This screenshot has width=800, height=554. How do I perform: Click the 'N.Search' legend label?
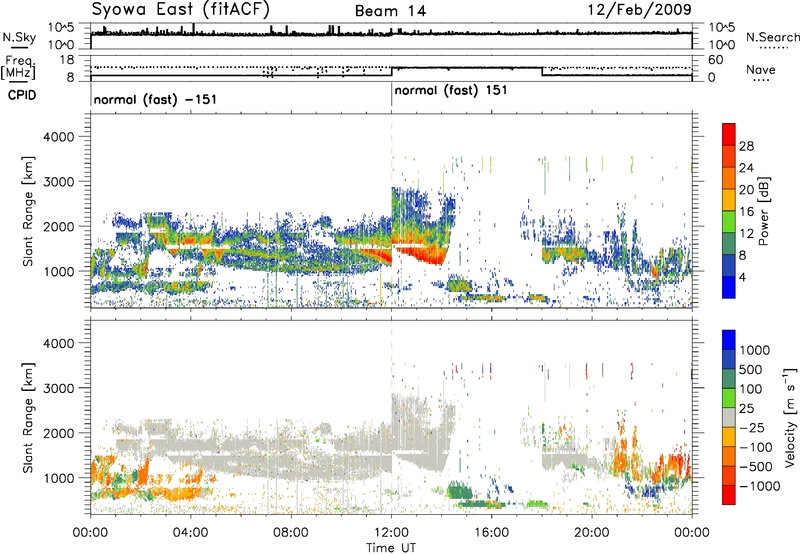click(773, 37)
